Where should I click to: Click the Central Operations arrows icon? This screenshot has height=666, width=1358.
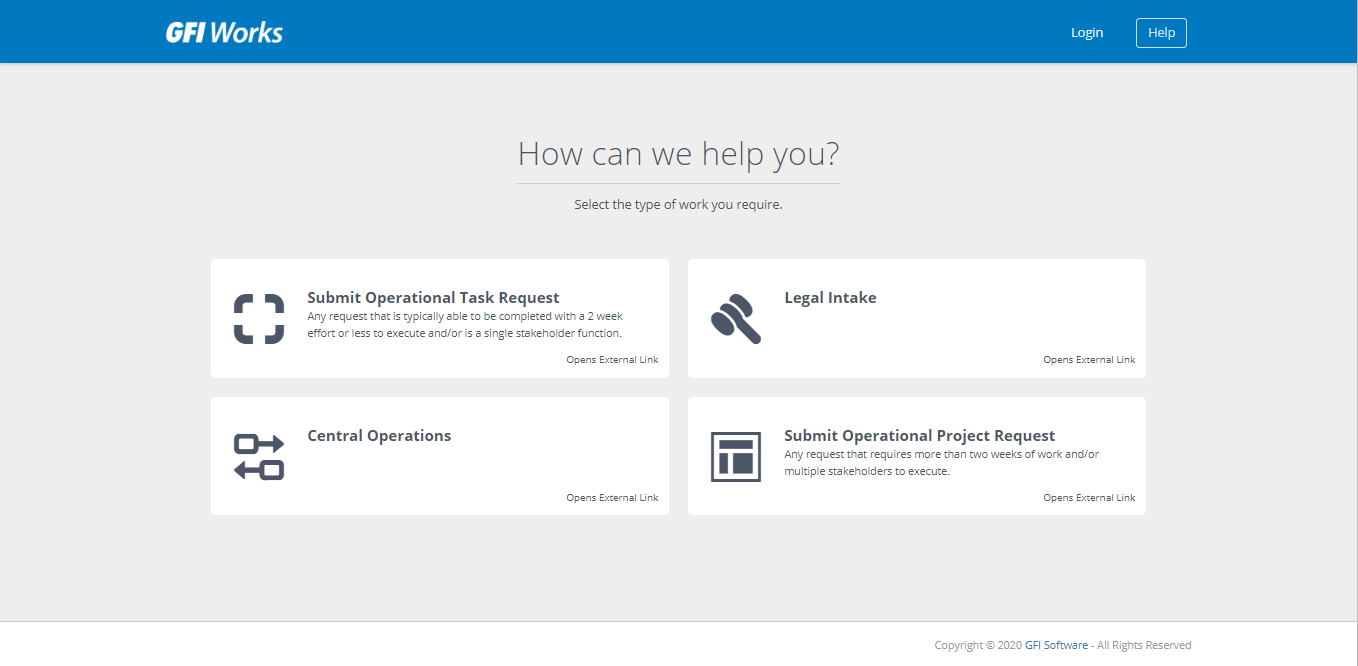[259, 456]
